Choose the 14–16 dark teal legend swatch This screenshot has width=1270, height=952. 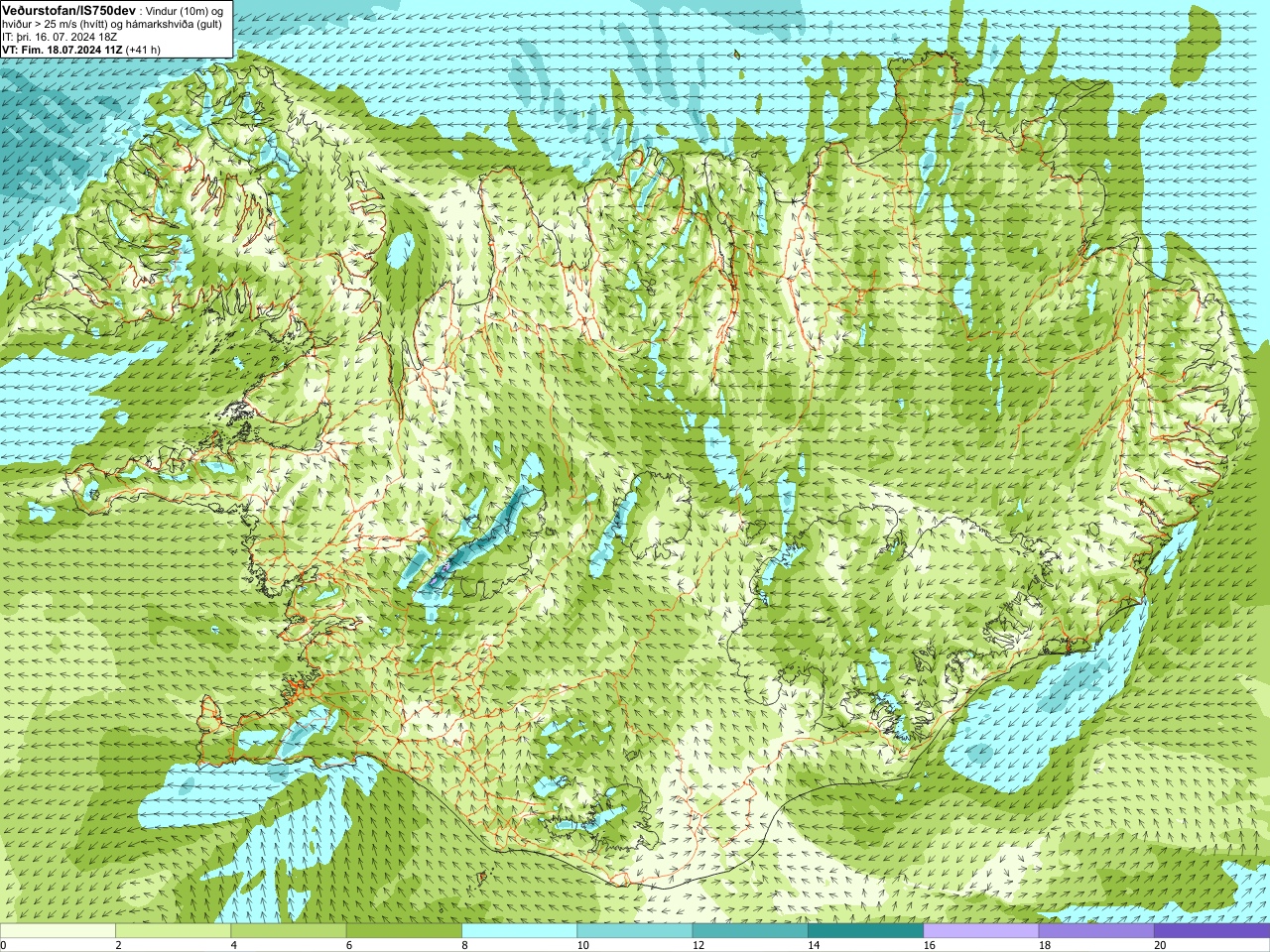(x=865, y=931)
